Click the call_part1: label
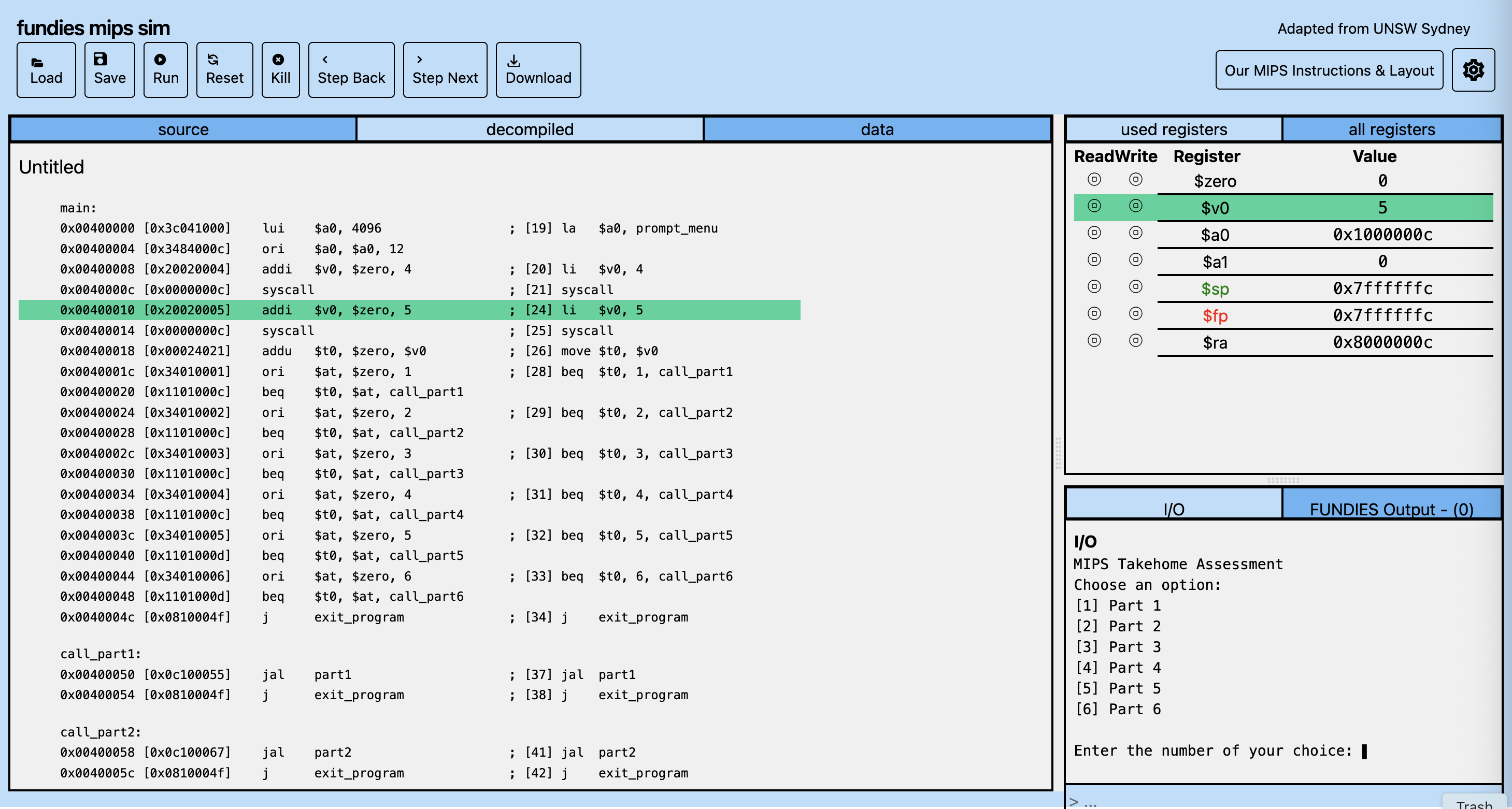1512x809 pixels. [x=101, y=654]
